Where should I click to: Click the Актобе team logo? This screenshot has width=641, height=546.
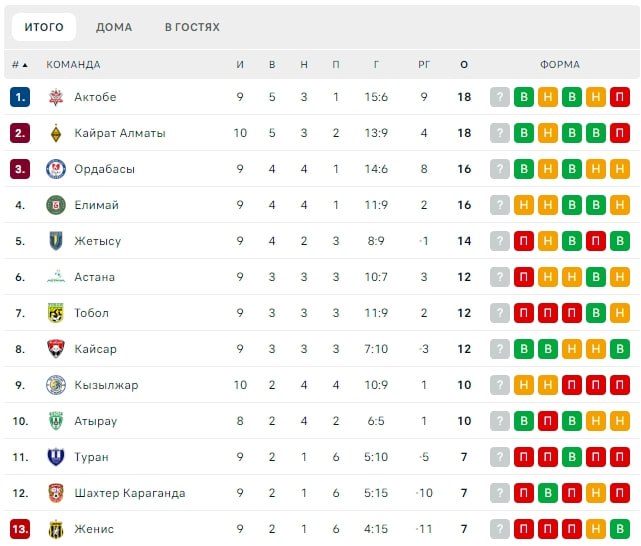[x=56, y=97]
